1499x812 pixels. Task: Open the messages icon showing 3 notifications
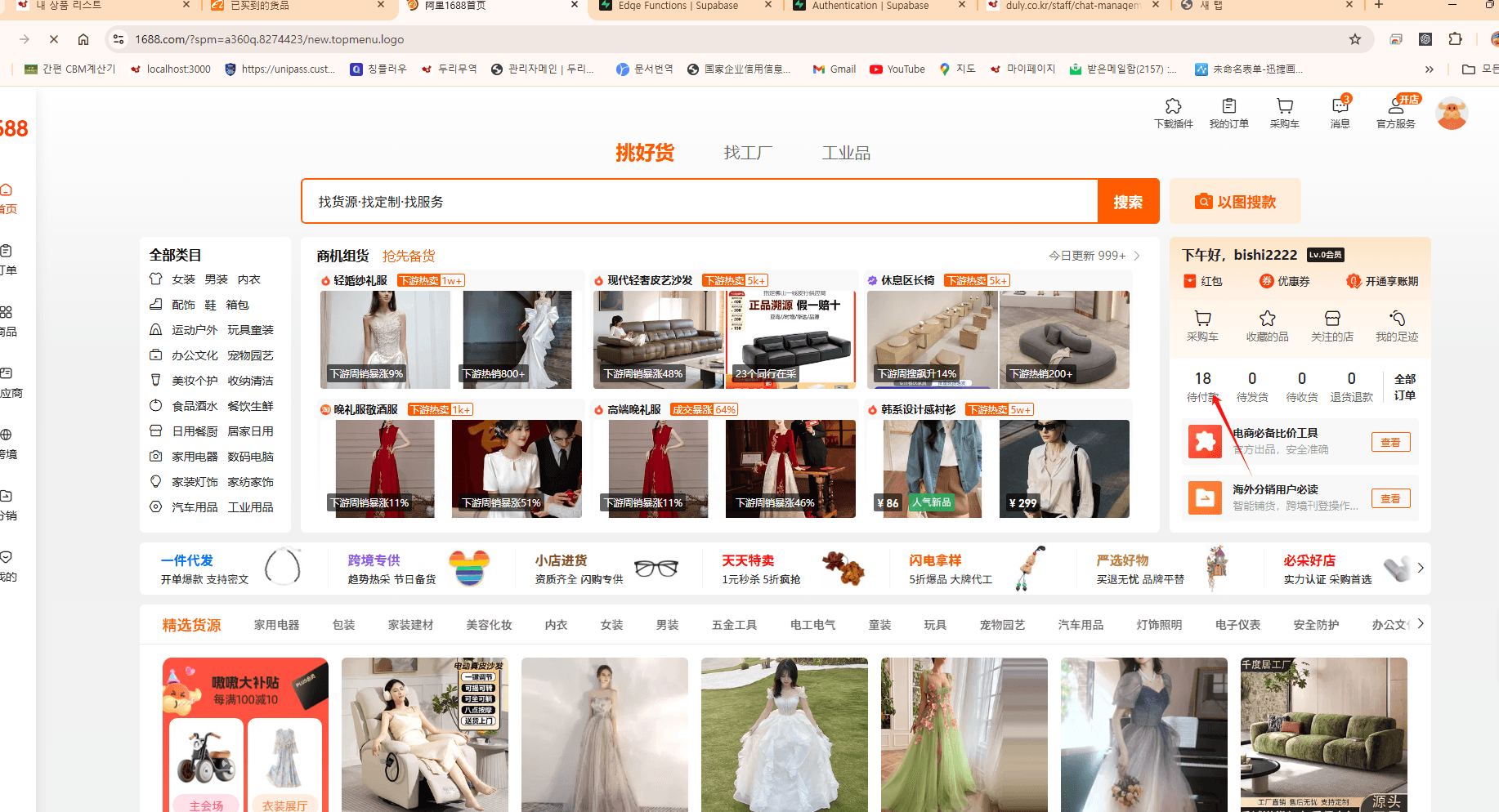click(x=1340, y=113)
